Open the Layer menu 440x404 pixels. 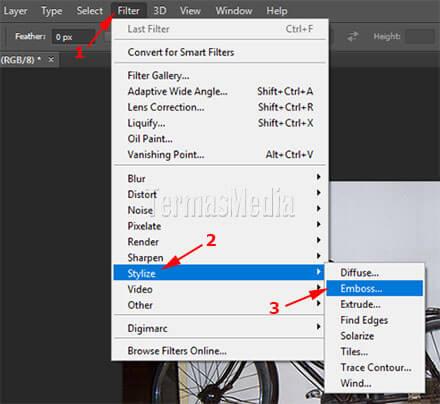click(15, 11)
